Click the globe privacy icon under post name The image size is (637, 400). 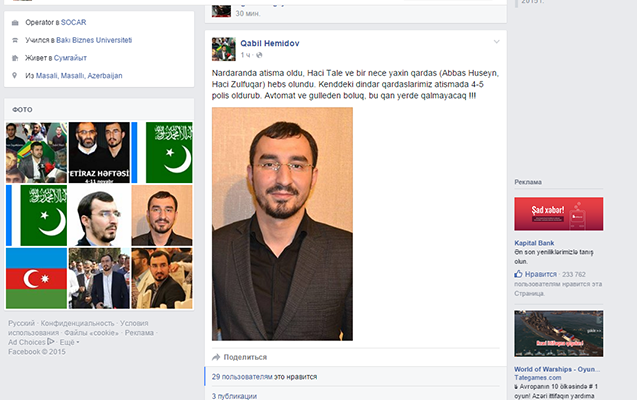point(259,55)
